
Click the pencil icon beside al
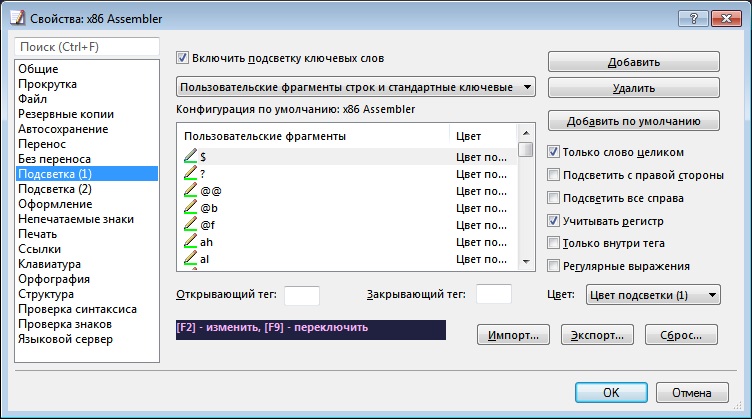point(190,258)
